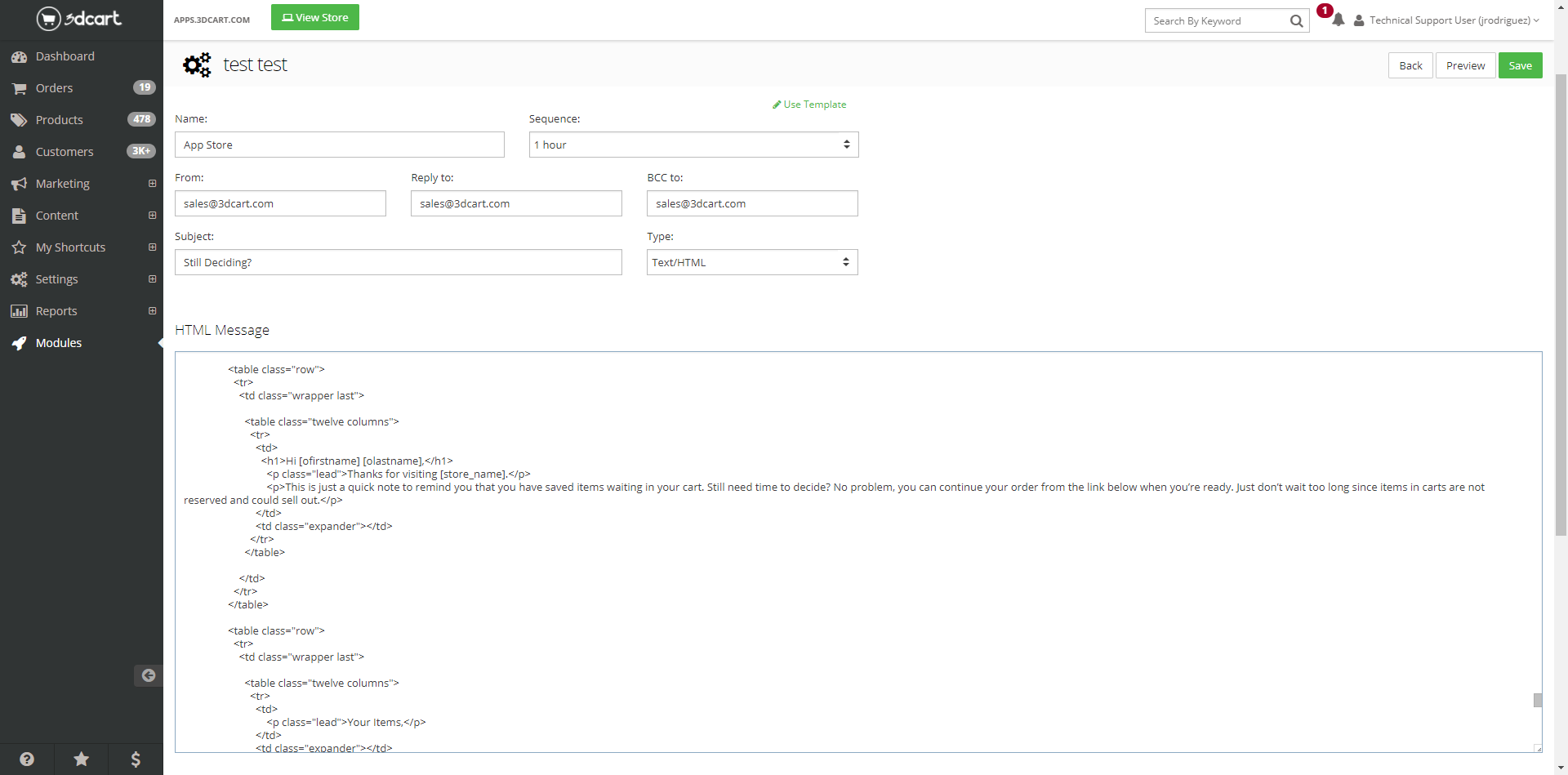Click the notification bell icon

coord(1338,20)
